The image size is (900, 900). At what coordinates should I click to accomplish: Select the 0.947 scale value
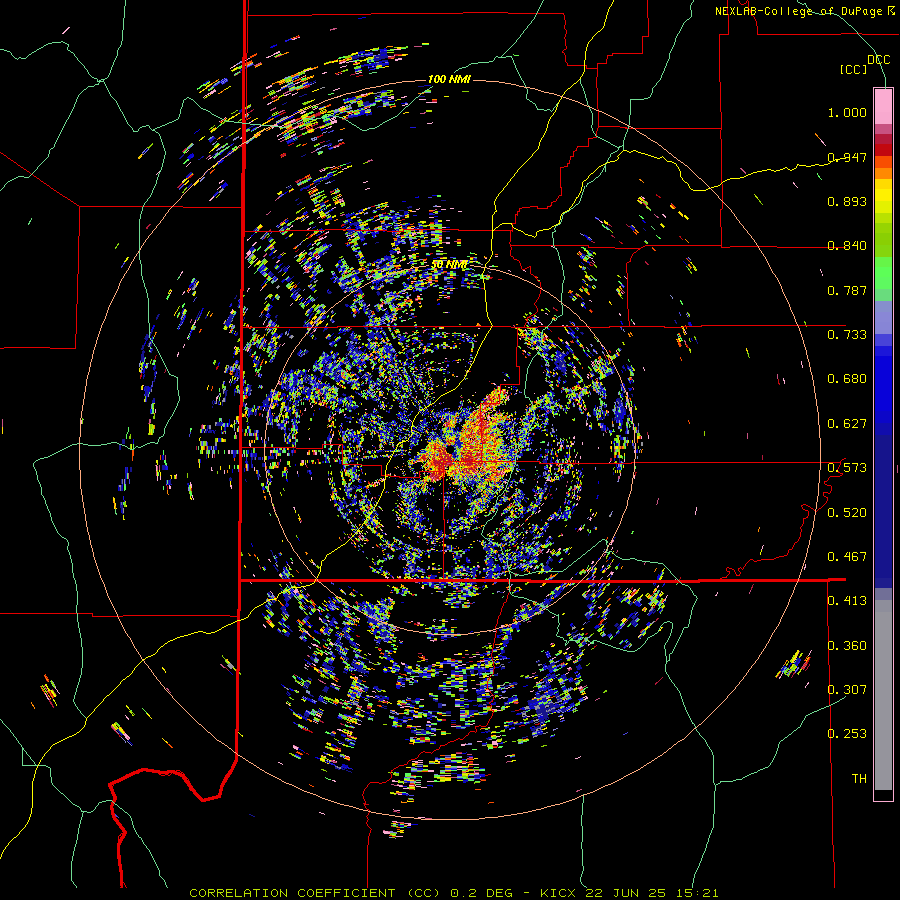[x=847, y=157]
